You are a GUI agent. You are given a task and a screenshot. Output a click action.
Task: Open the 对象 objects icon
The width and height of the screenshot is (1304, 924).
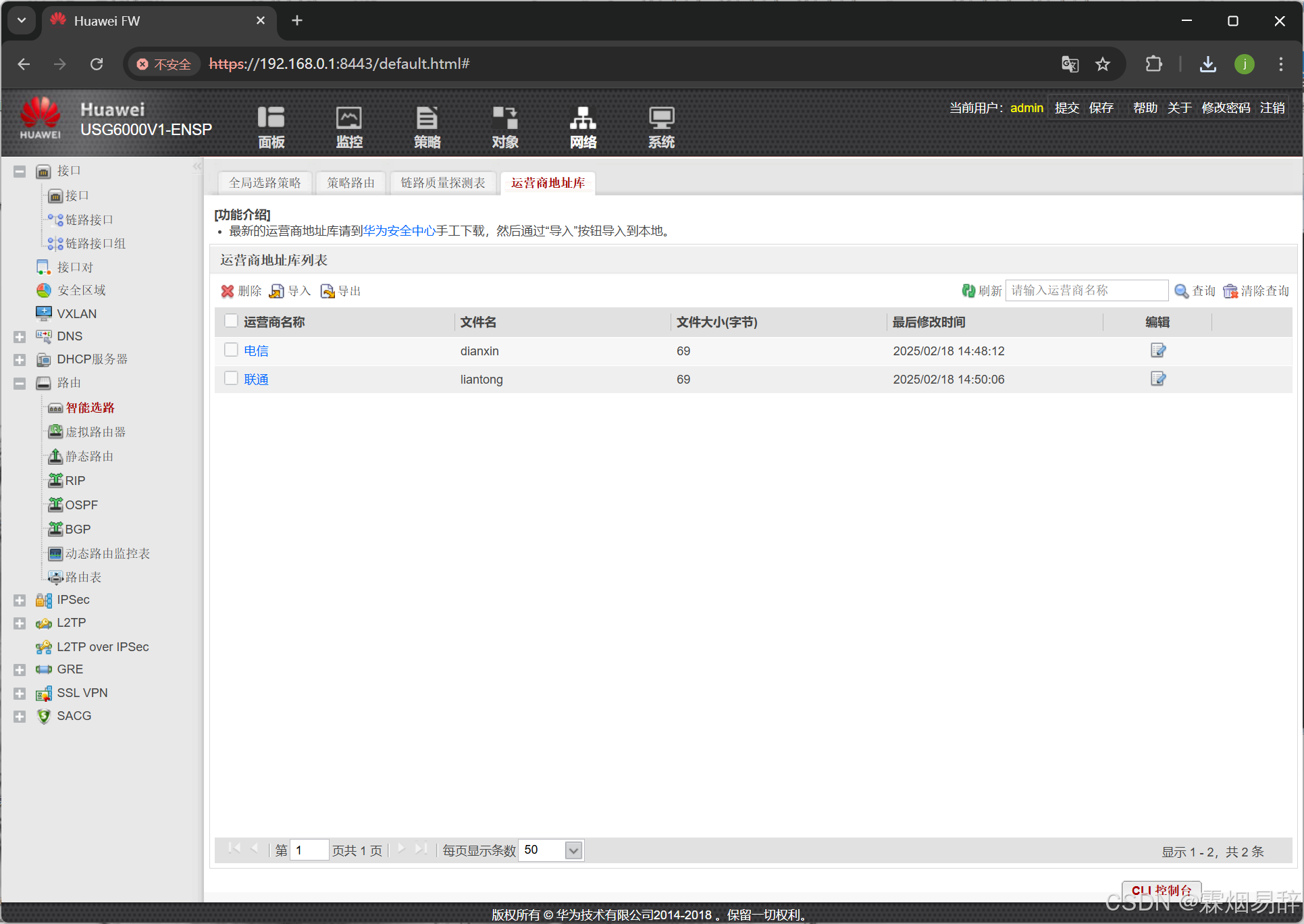pos(504,126)
